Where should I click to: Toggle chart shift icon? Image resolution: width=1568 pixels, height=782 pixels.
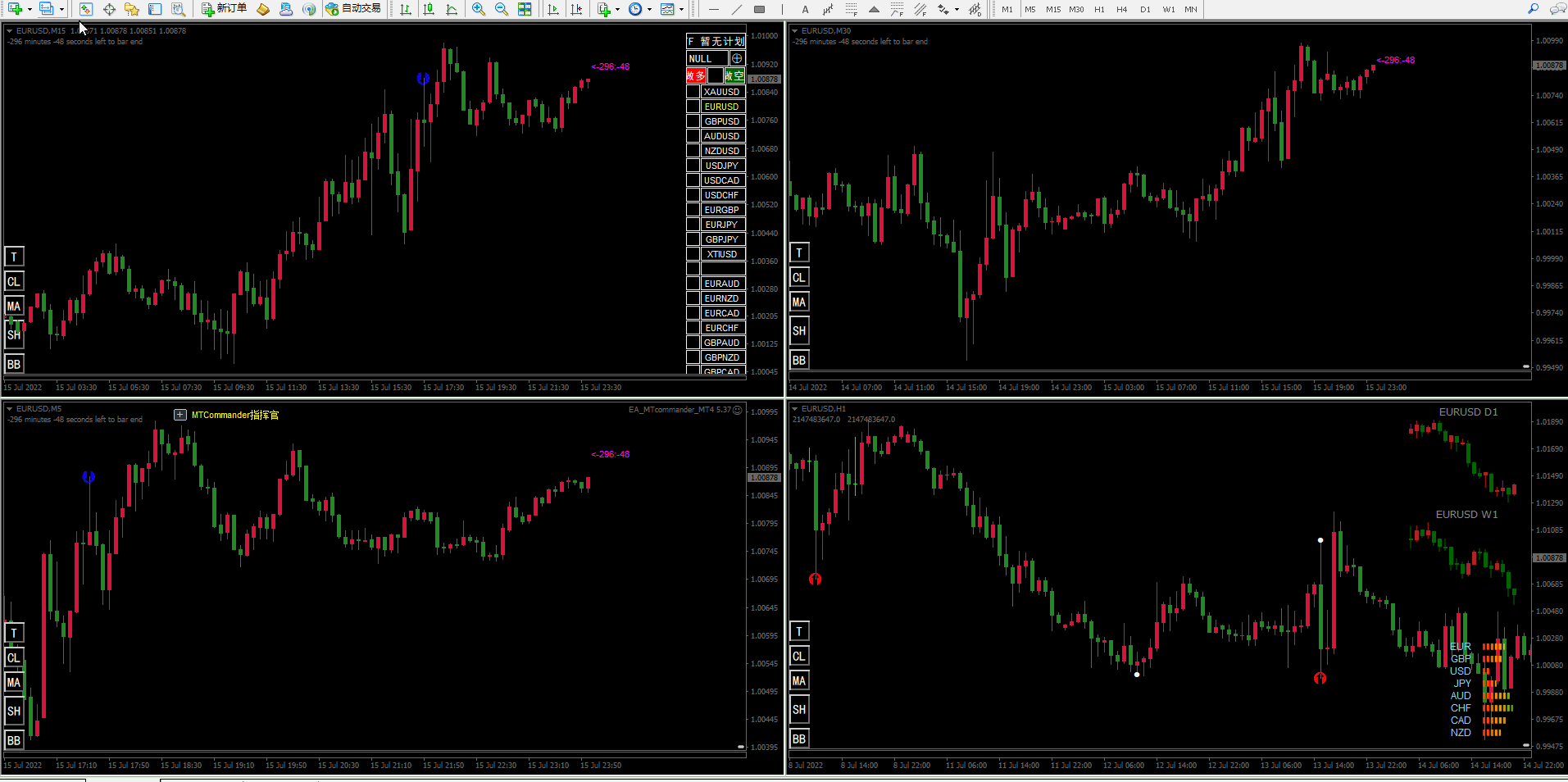point(577,9)
